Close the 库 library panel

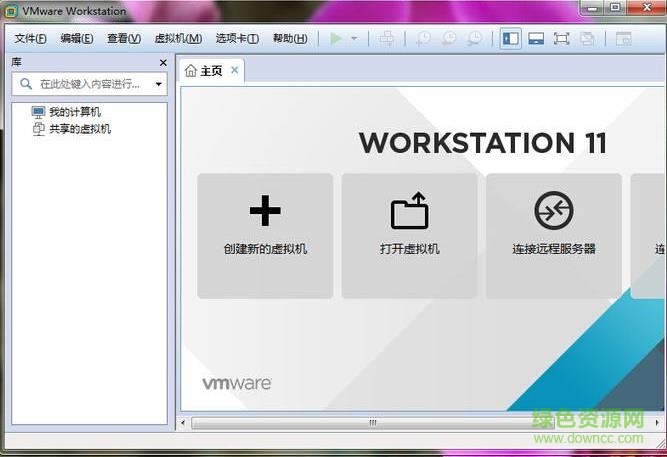[163, 63]
